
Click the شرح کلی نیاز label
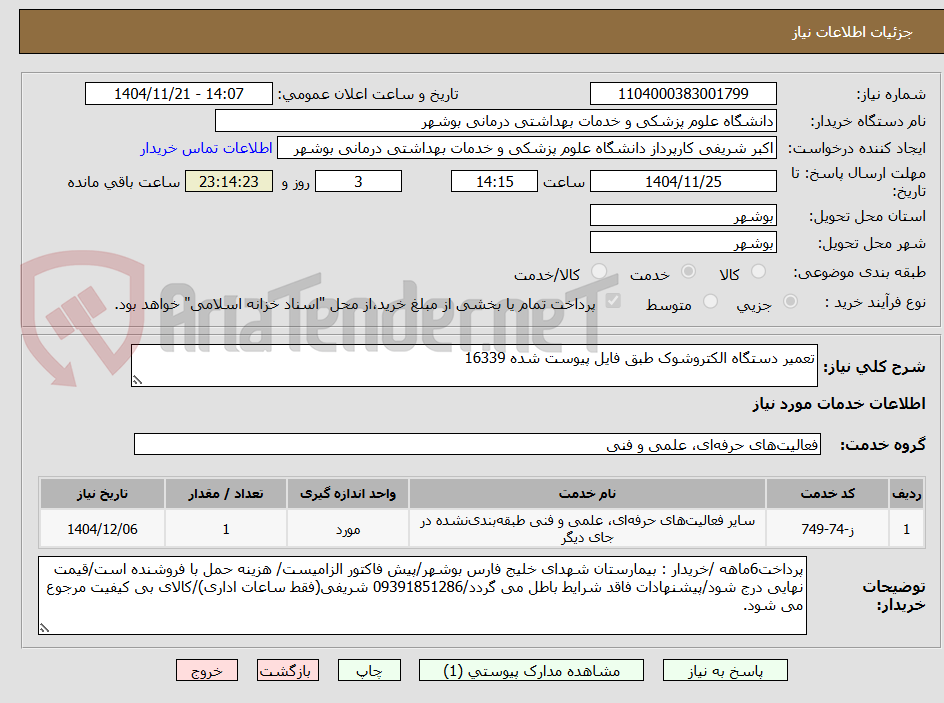[x=874, y=367]
